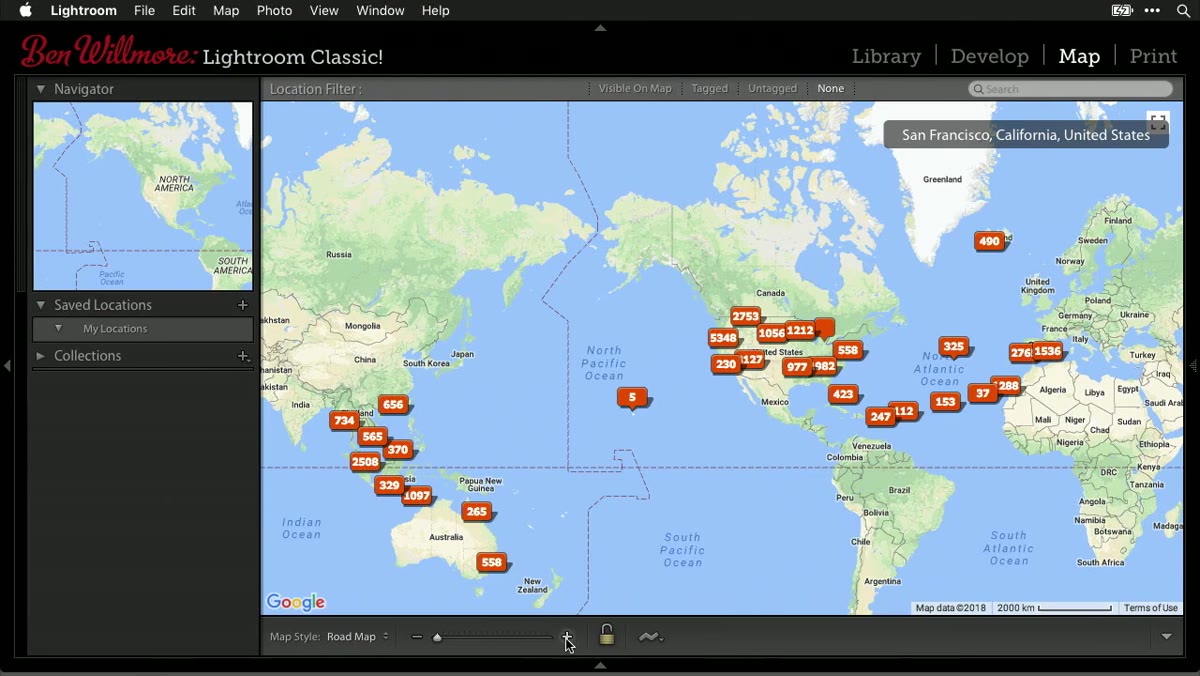This screenshot has height=676, width=1200.
Task: Filter by Untagged photos
Action: pyautogui.click(x=772, y=89)
